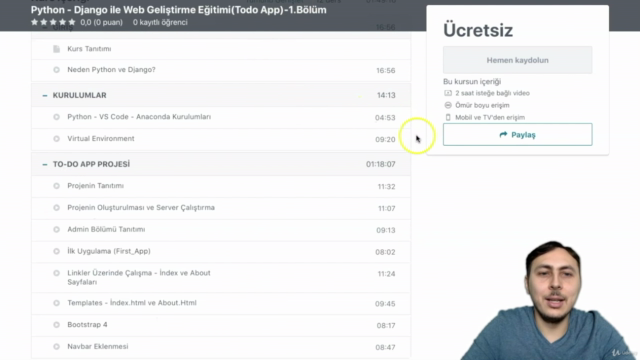
Task: Click play icon beside Neden Python ve Django?
Action: [56, 70]
